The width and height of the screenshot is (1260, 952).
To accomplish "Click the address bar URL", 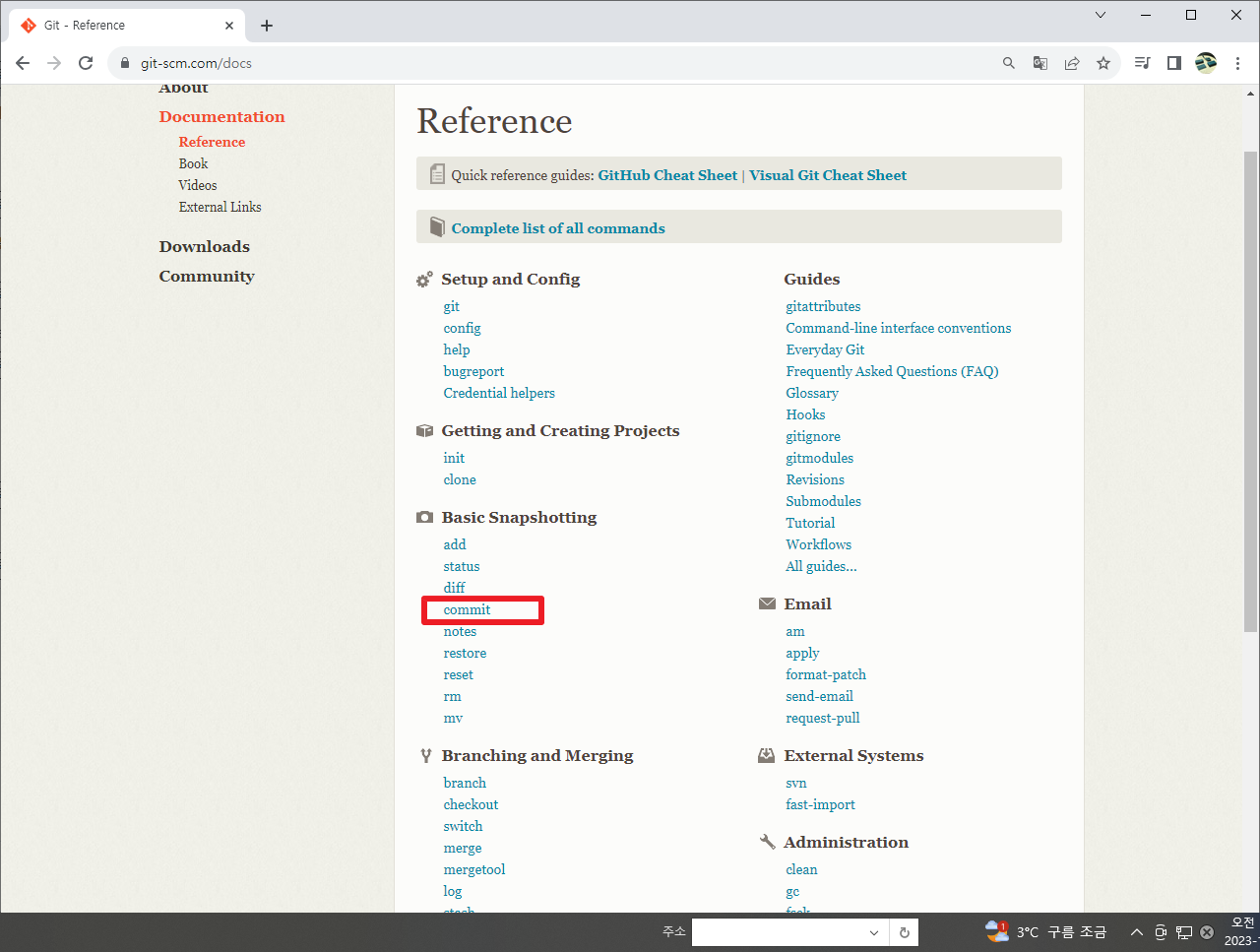I will click(x=196, y=63).
